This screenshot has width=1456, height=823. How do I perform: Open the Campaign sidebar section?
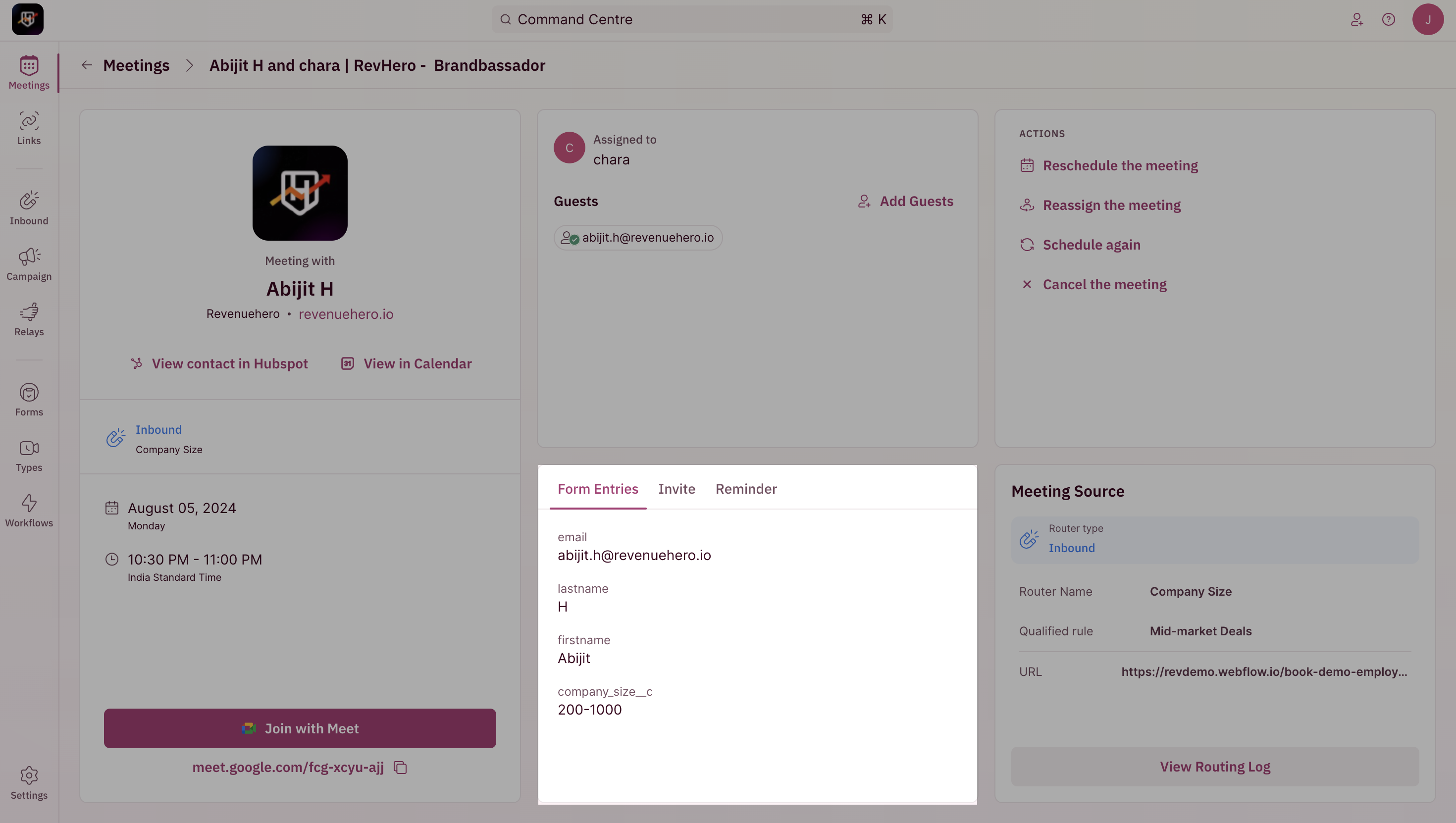29,264
